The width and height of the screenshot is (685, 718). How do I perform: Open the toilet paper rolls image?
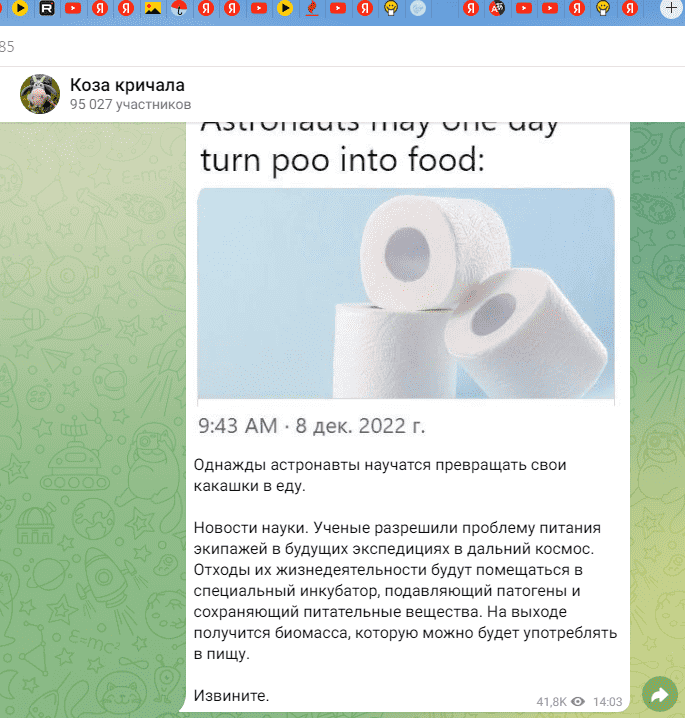[x=406, y=293]
